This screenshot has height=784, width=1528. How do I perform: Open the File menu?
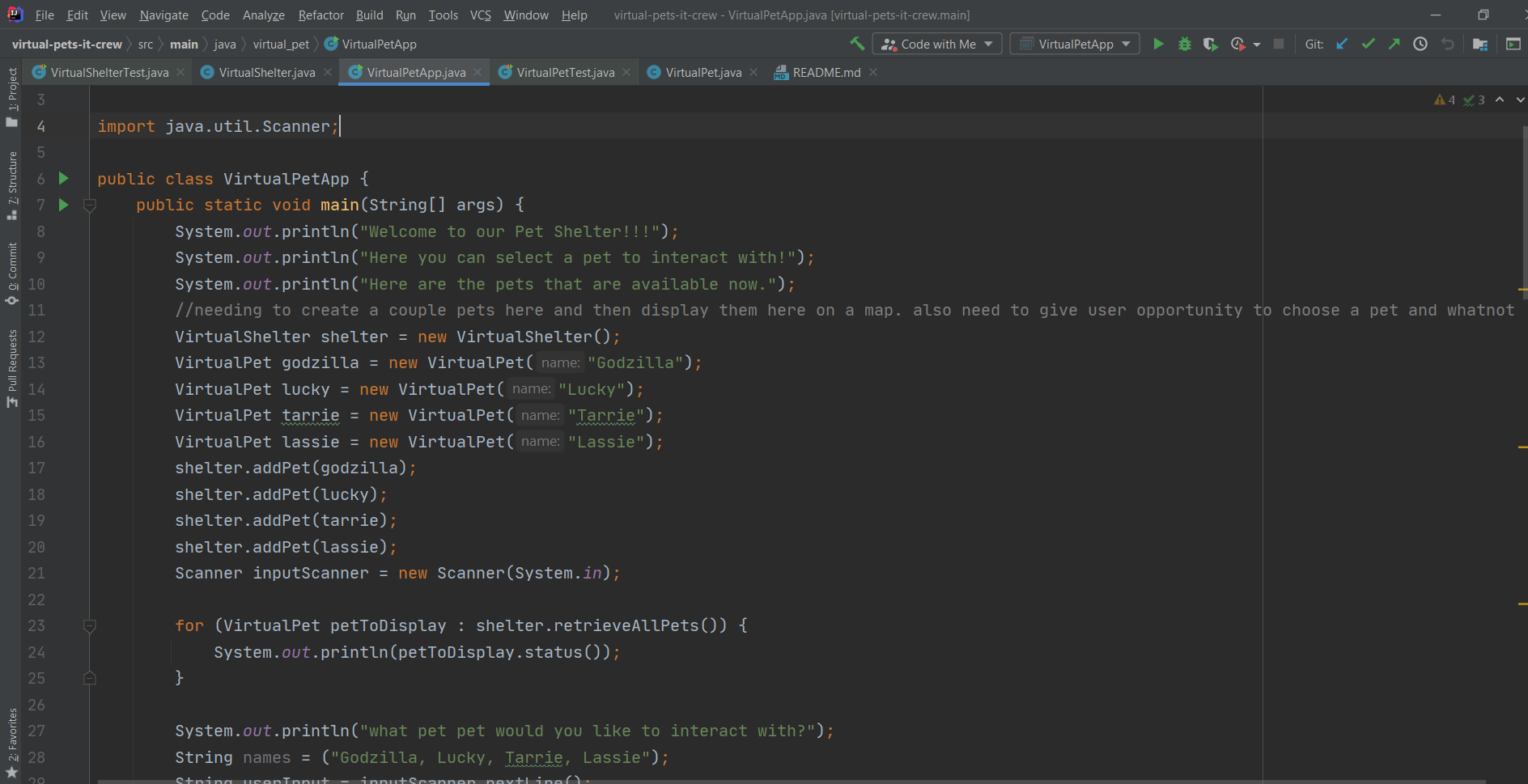(x=45, y=15)
